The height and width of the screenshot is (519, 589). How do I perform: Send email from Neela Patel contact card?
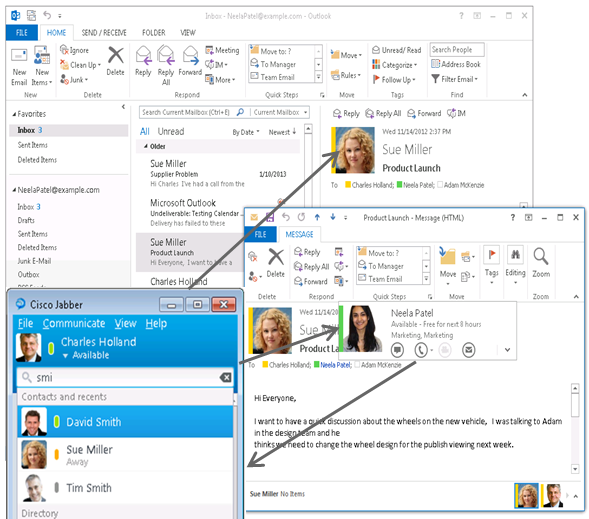point(468,350)
